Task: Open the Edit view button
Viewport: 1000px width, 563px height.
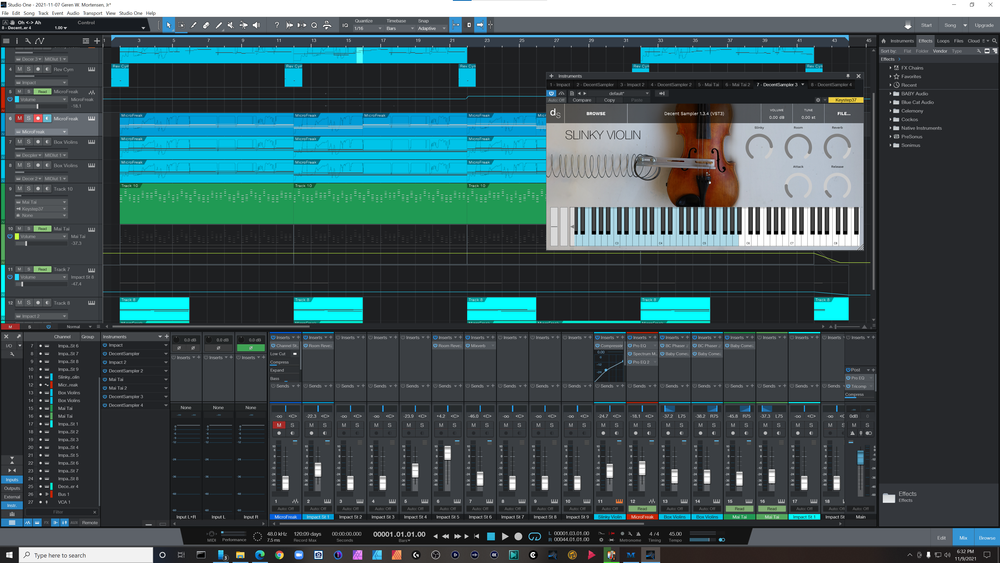Action: [x=941, y=537]
